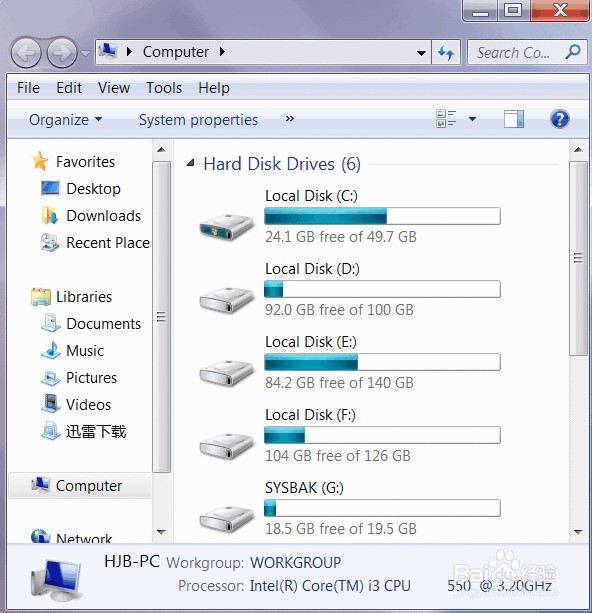Expand the arrow after Computer in the address bar
Image resolution: width=592 pixels, height=613 pixels.
tap(222, 52)
